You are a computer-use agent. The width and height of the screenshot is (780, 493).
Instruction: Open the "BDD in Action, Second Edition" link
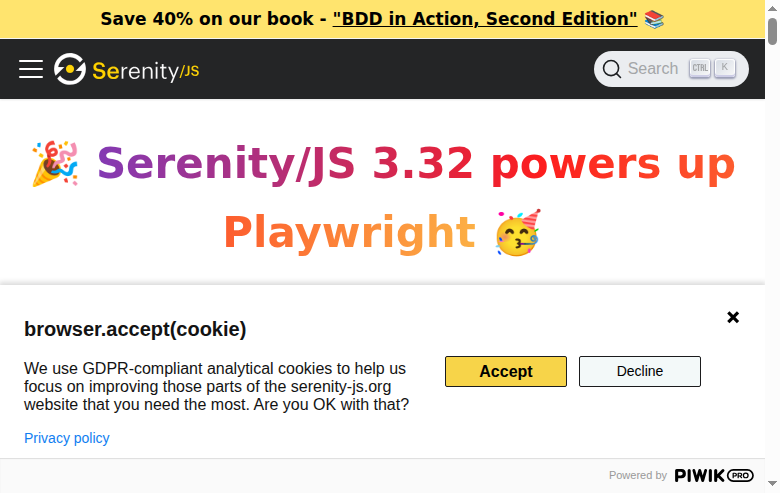pyautogui.click(x=485, y=19)
